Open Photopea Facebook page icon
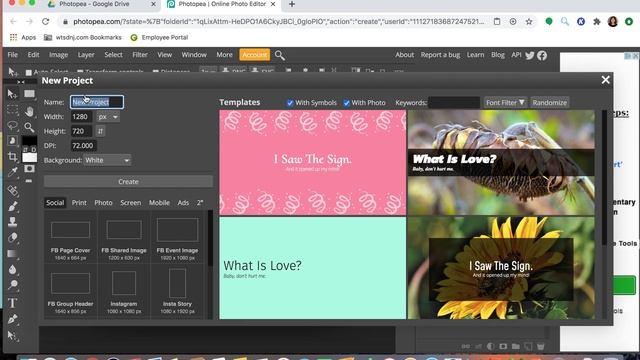Screen dimensions: 640x360 point(542,56)
